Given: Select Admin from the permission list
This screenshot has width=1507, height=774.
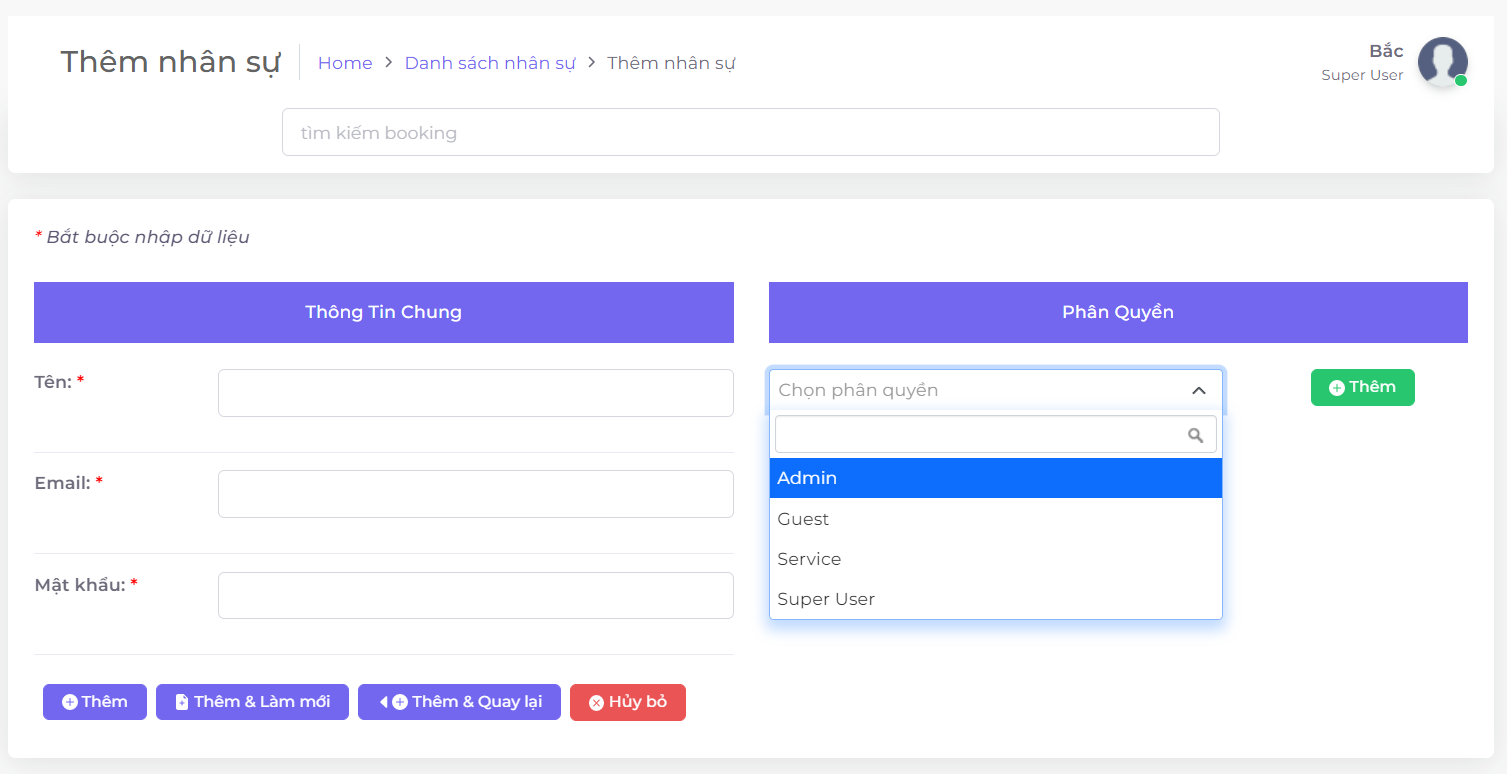Looking at the screenshot, I should [x=995, y=478].
